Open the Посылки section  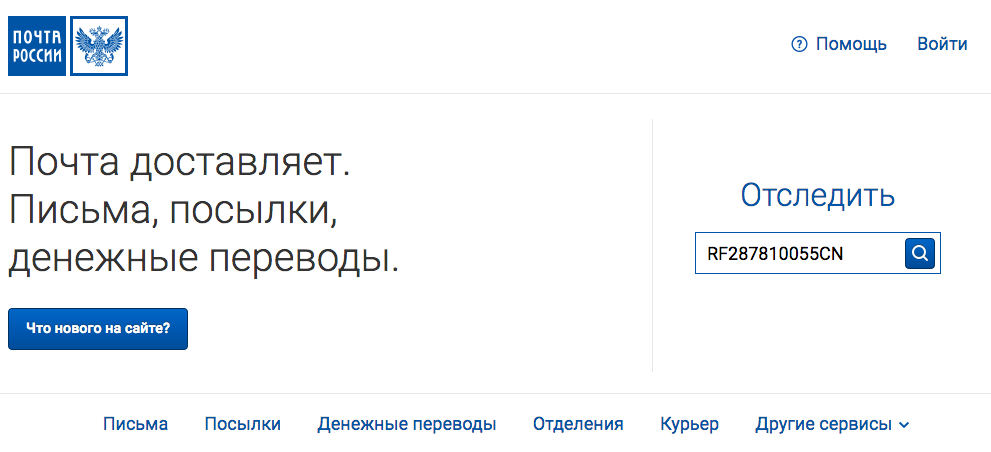[243, 424]
